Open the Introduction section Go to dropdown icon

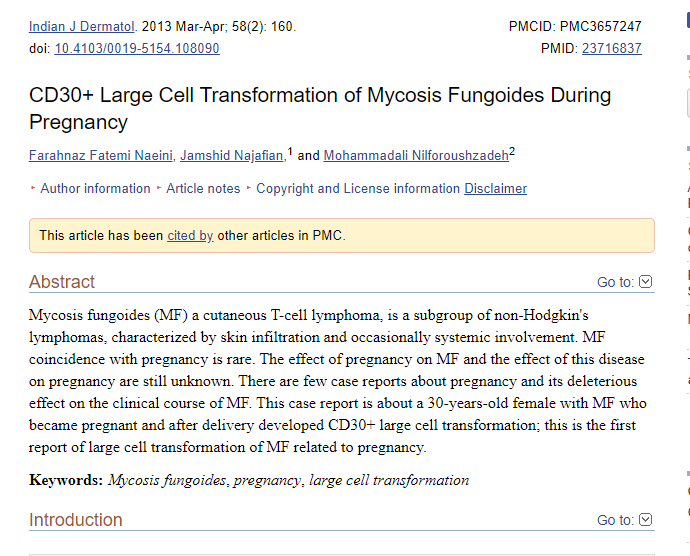[x=645, y=520]
